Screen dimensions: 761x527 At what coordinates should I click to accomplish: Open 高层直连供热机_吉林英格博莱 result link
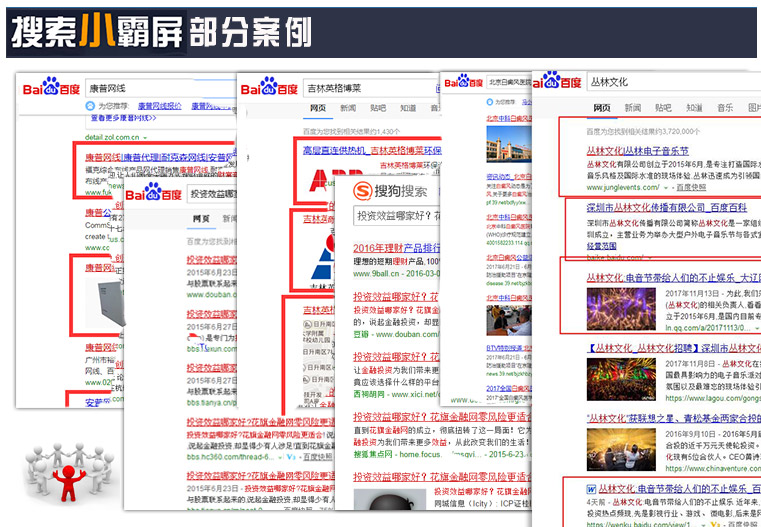point(372,150)
